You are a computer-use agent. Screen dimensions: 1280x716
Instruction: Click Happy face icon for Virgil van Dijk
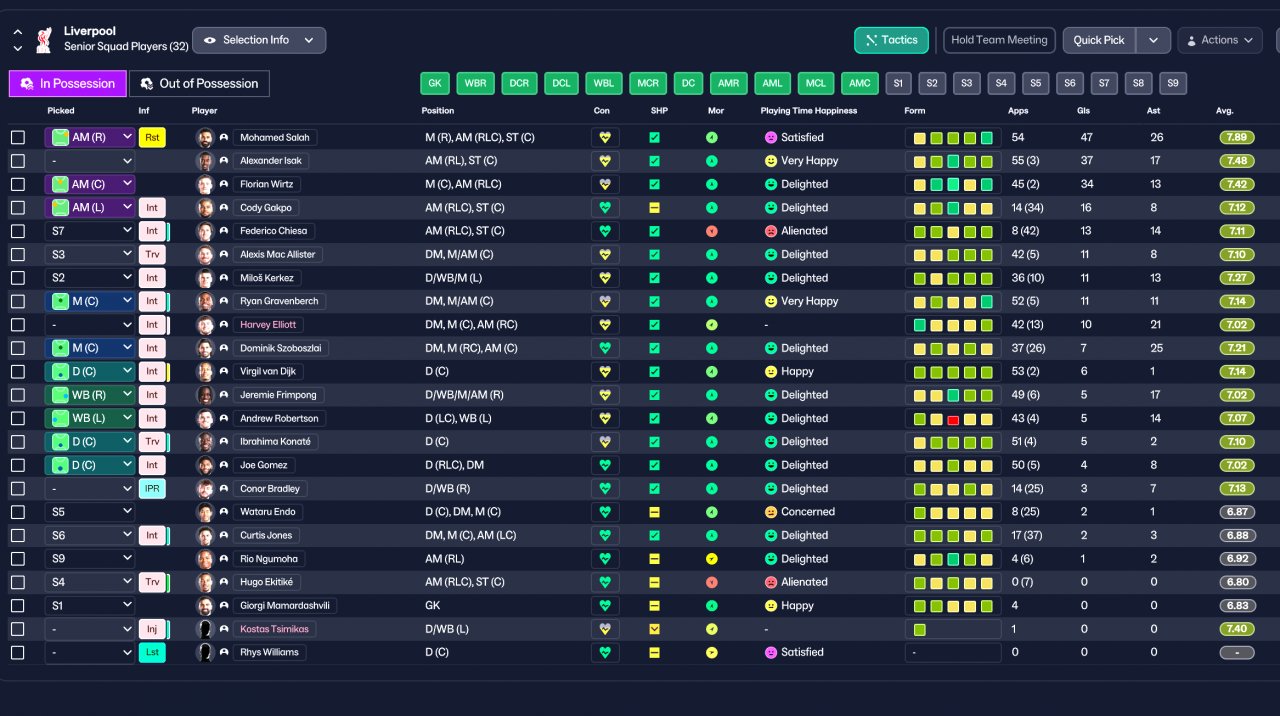coord(771,371)
